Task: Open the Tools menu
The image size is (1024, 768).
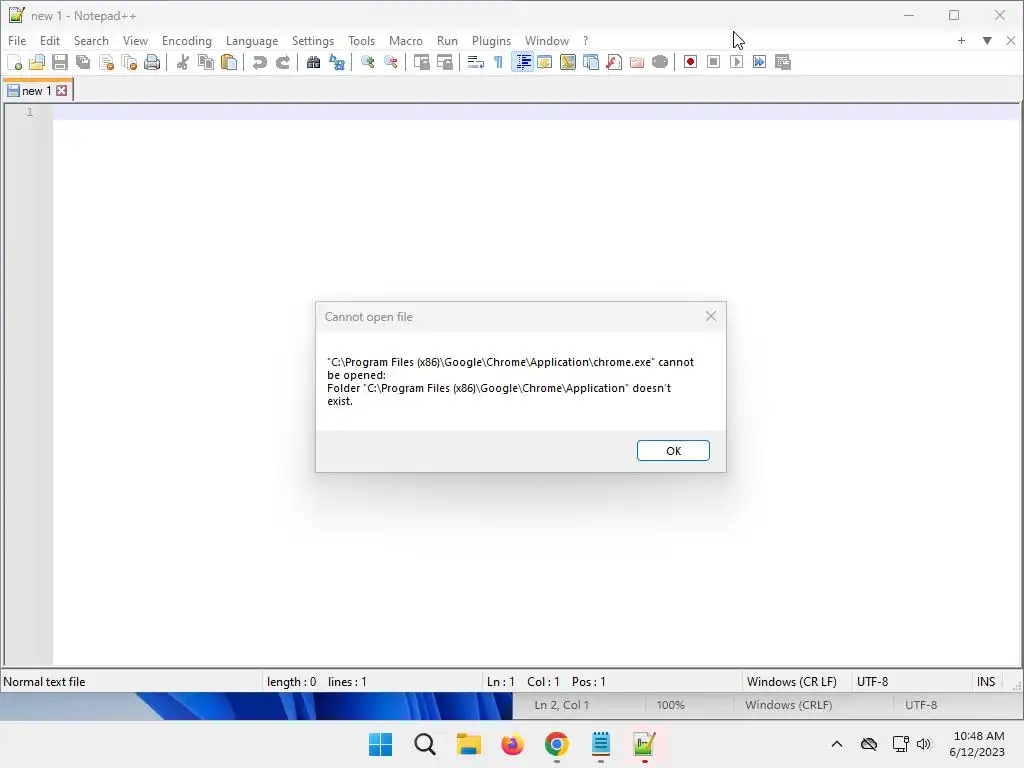Action: point(361,40)
